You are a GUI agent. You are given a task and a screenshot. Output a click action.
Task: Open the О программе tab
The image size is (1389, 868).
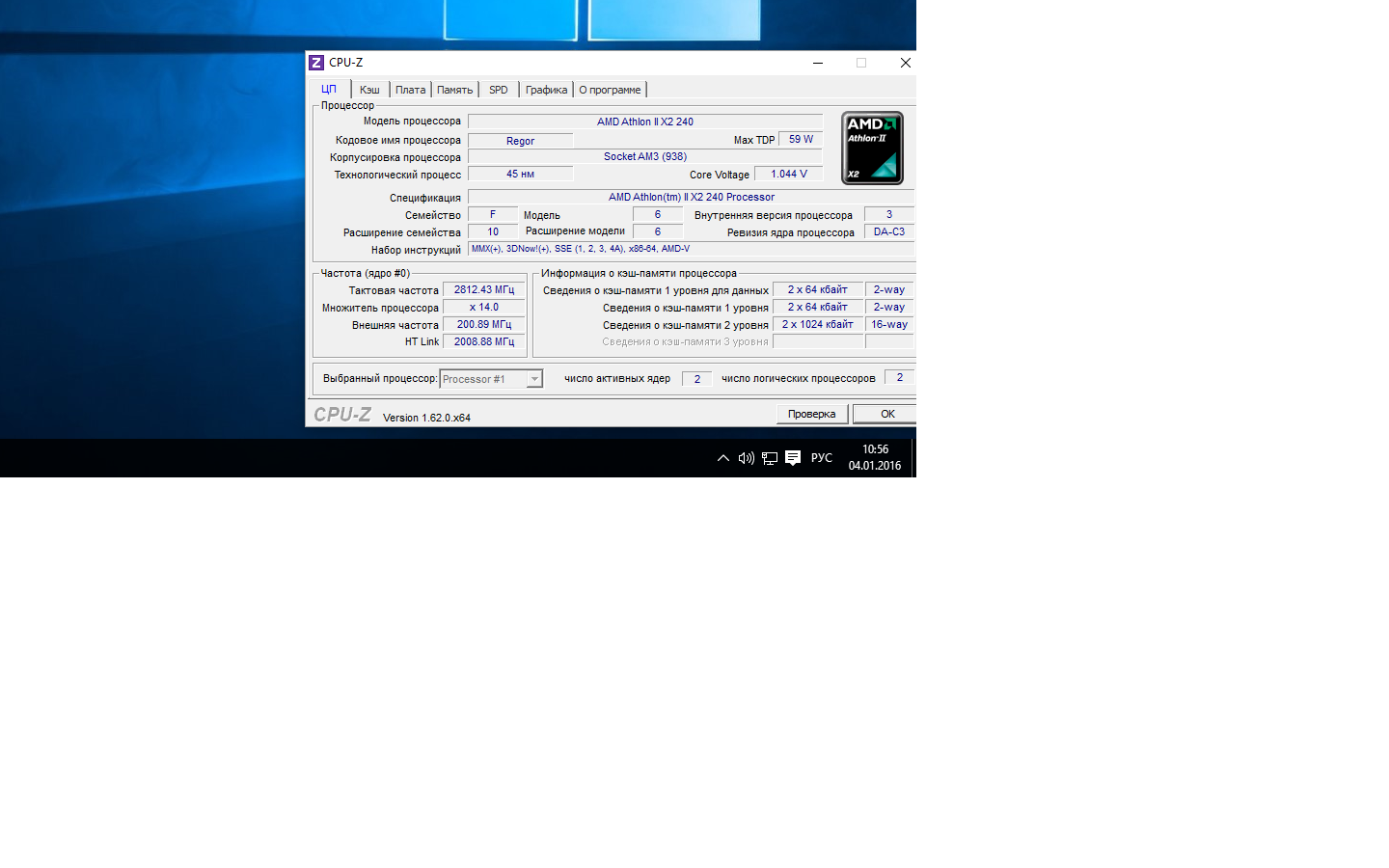coord(610,90)
